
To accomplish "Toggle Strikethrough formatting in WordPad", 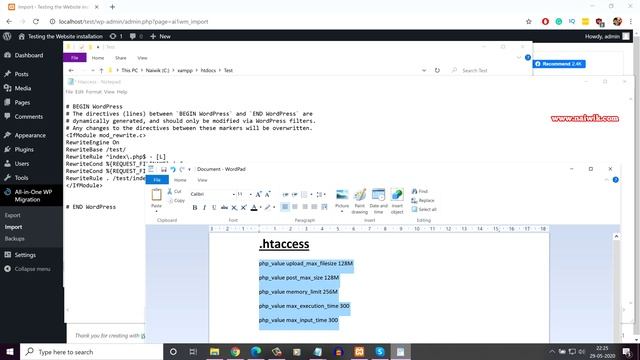I will (224, 207).
